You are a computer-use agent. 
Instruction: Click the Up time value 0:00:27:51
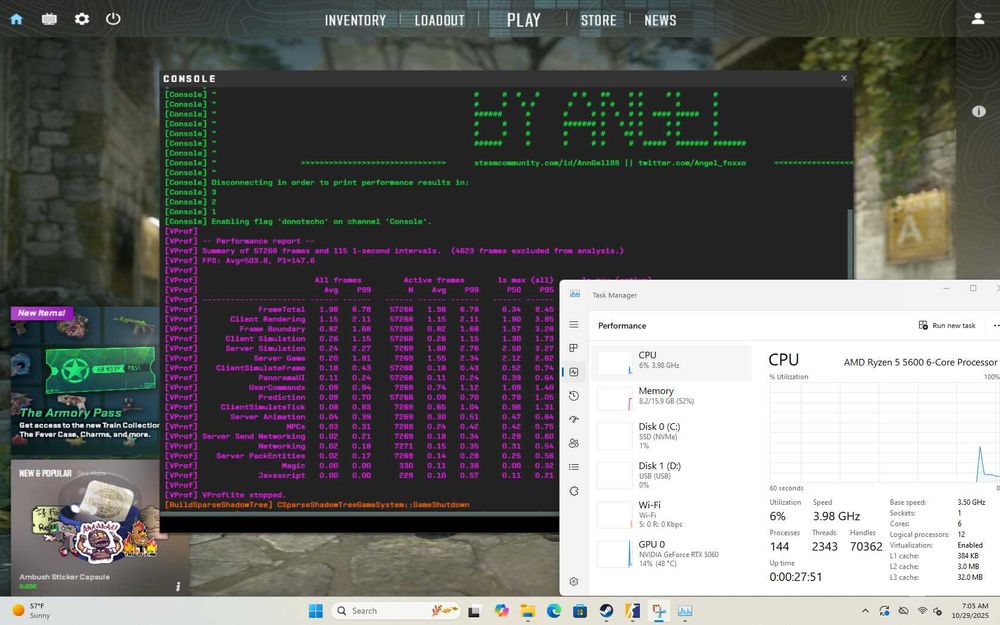(795, 577)
